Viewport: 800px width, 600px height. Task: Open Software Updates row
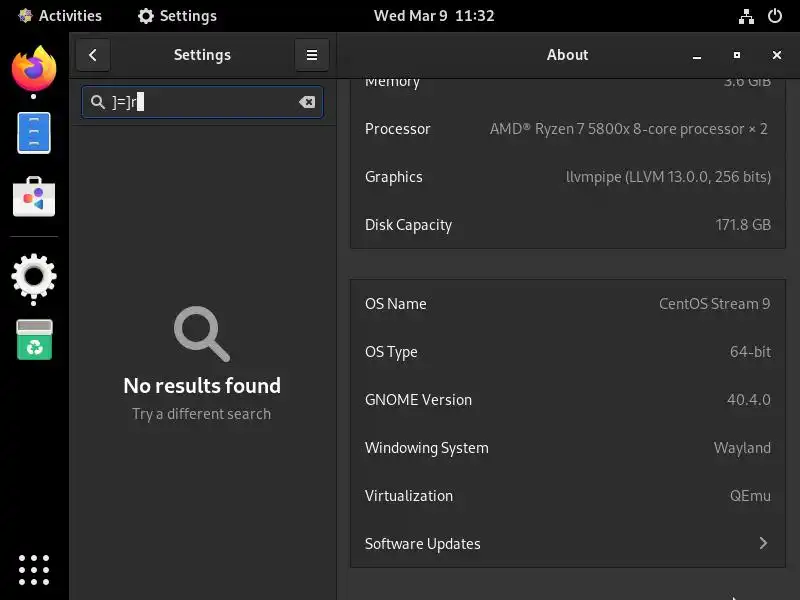[567, 543]
